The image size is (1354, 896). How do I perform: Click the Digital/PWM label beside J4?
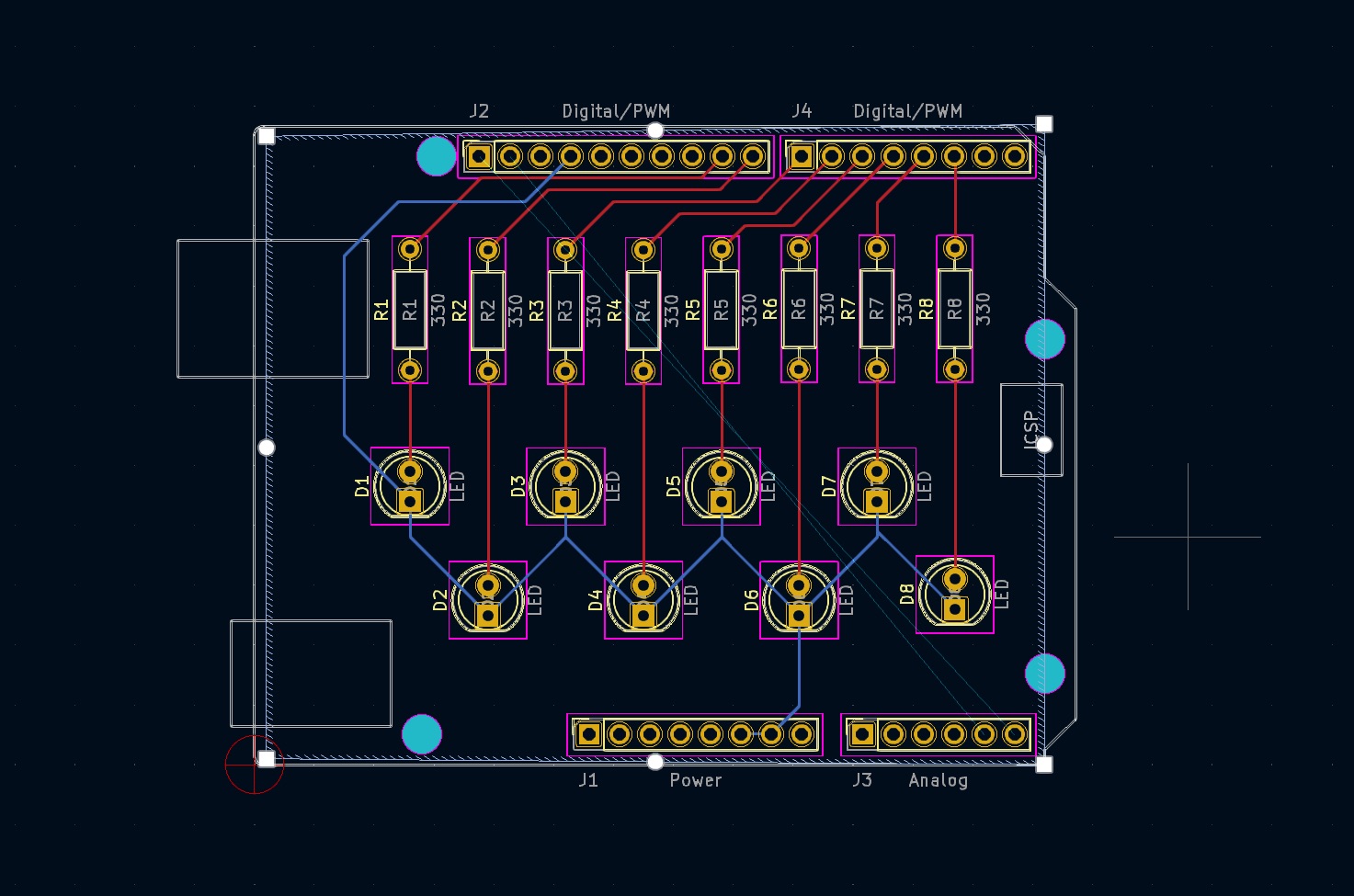coord(907,111)
